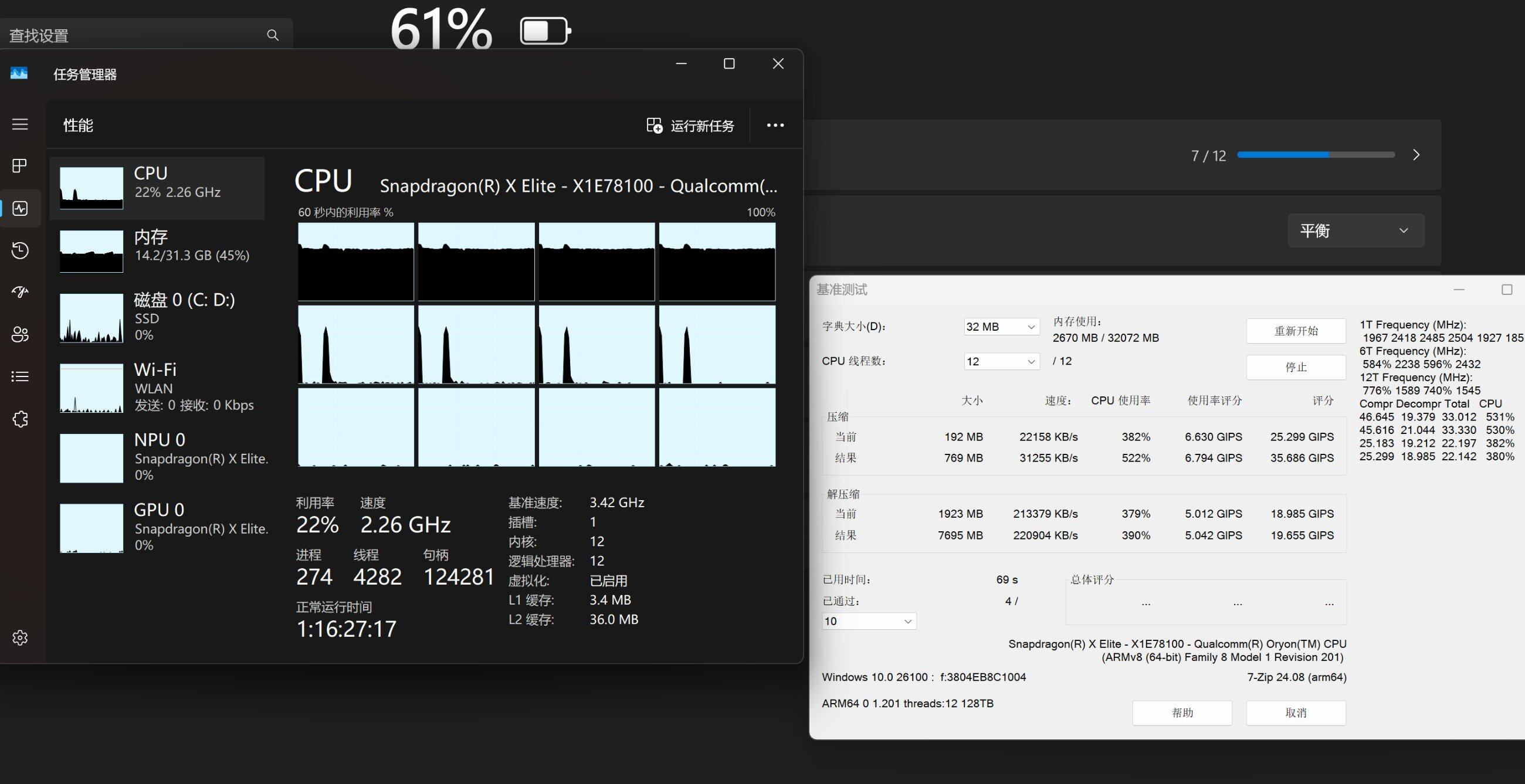Expand the 7 / 12 row chevron

tap(1416, 155)
